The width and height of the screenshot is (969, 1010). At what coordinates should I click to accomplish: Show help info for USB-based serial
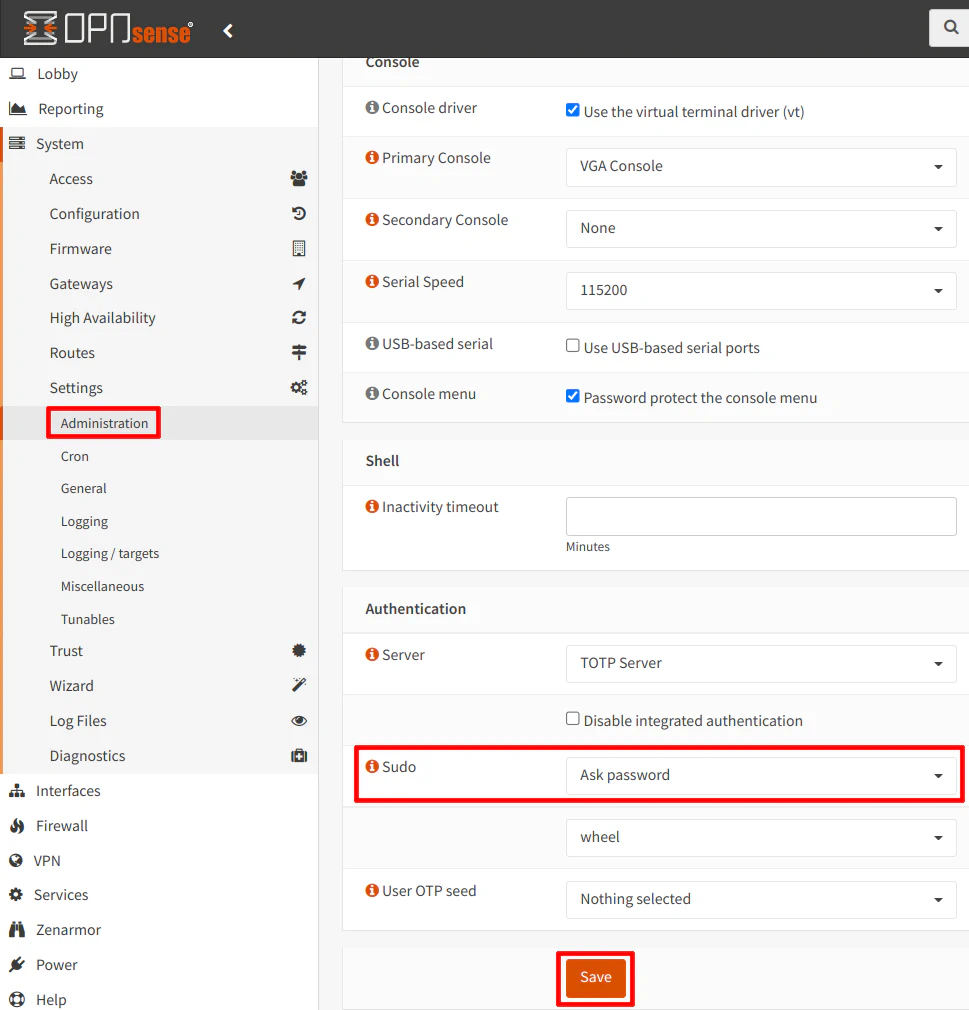[x=372, y=343]
